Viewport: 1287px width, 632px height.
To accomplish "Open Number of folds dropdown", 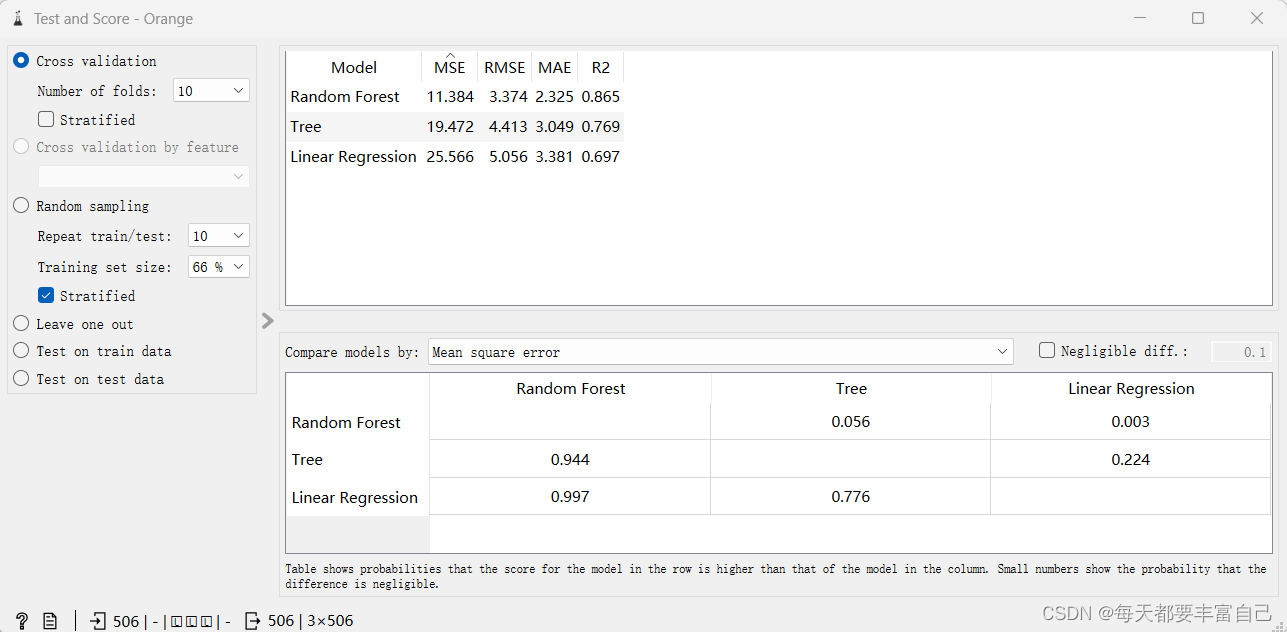I will coord(211,91).
